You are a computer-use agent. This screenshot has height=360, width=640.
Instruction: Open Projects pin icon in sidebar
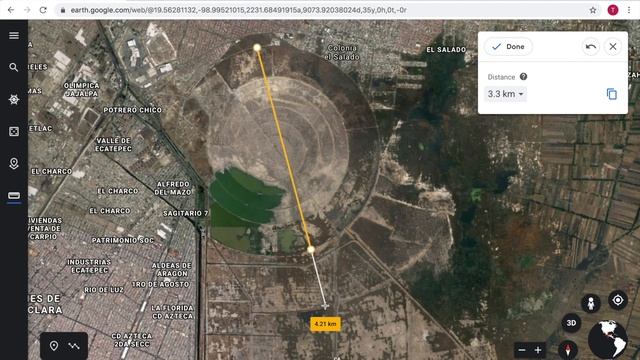pyautogui.click(x=14, y=163)
